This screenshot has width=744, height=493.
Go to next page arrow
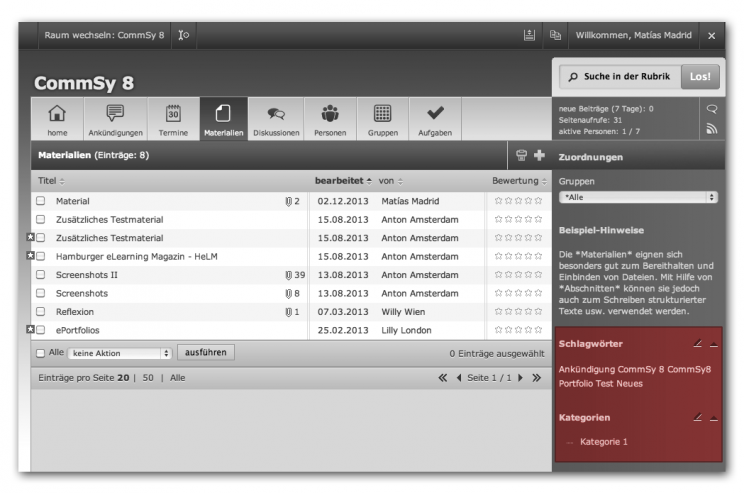pos(521,378)
